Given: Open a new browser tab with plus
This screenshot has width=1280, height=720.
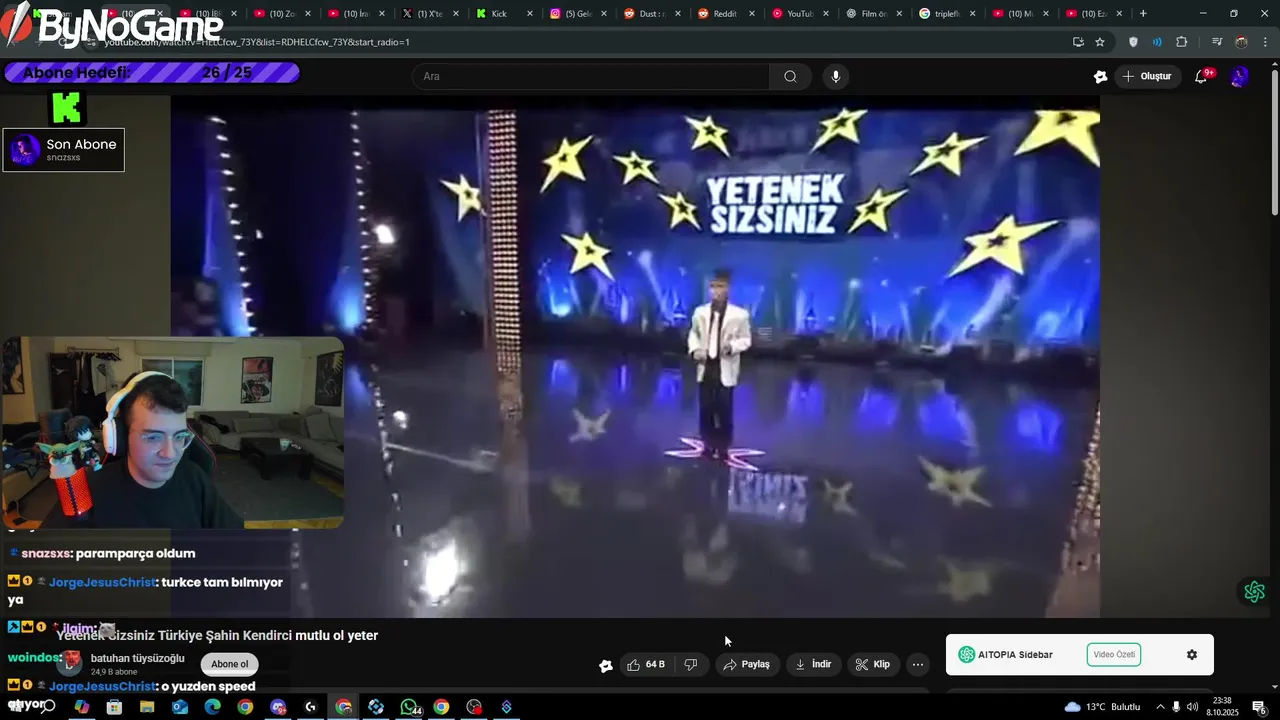Looking at the screenshot, I should [x=1143, y=14].
